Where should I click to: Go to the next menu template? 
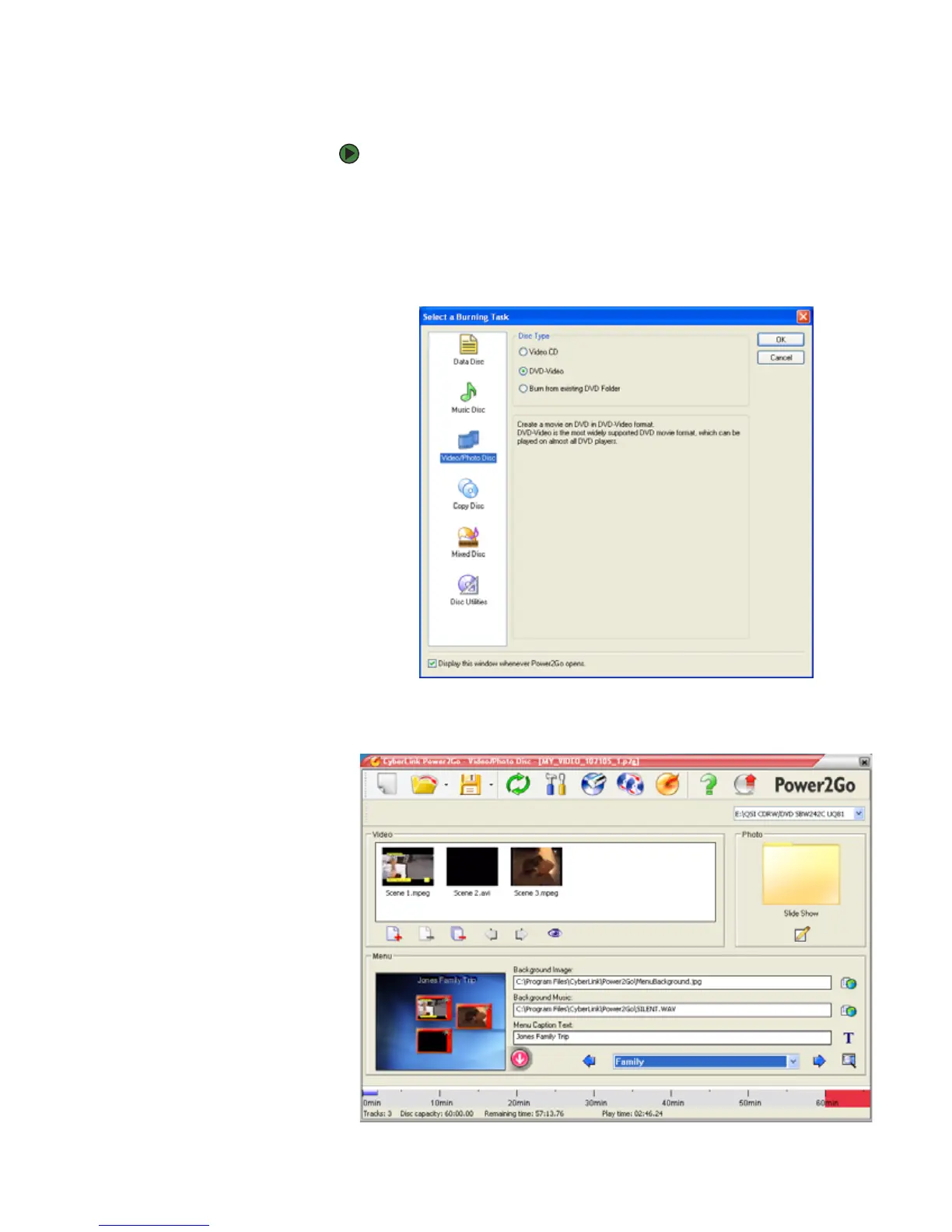819,1061
